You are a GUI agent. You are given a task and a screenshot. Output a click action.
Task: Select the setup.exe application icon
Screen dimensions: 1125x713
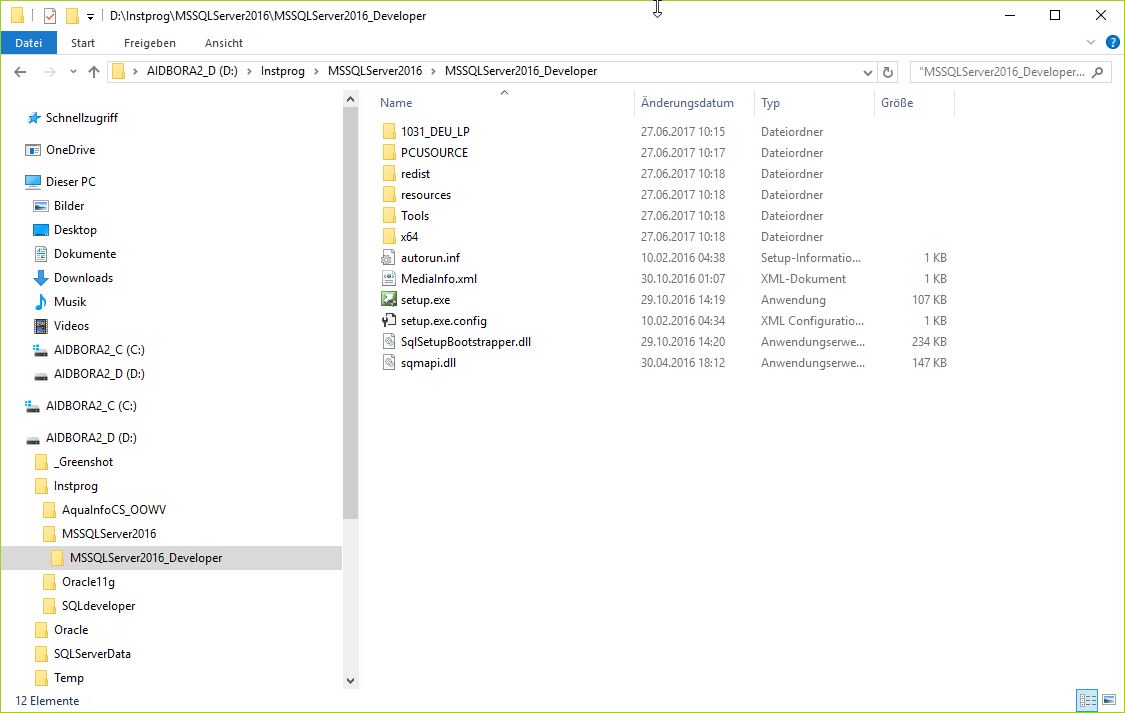389,299
